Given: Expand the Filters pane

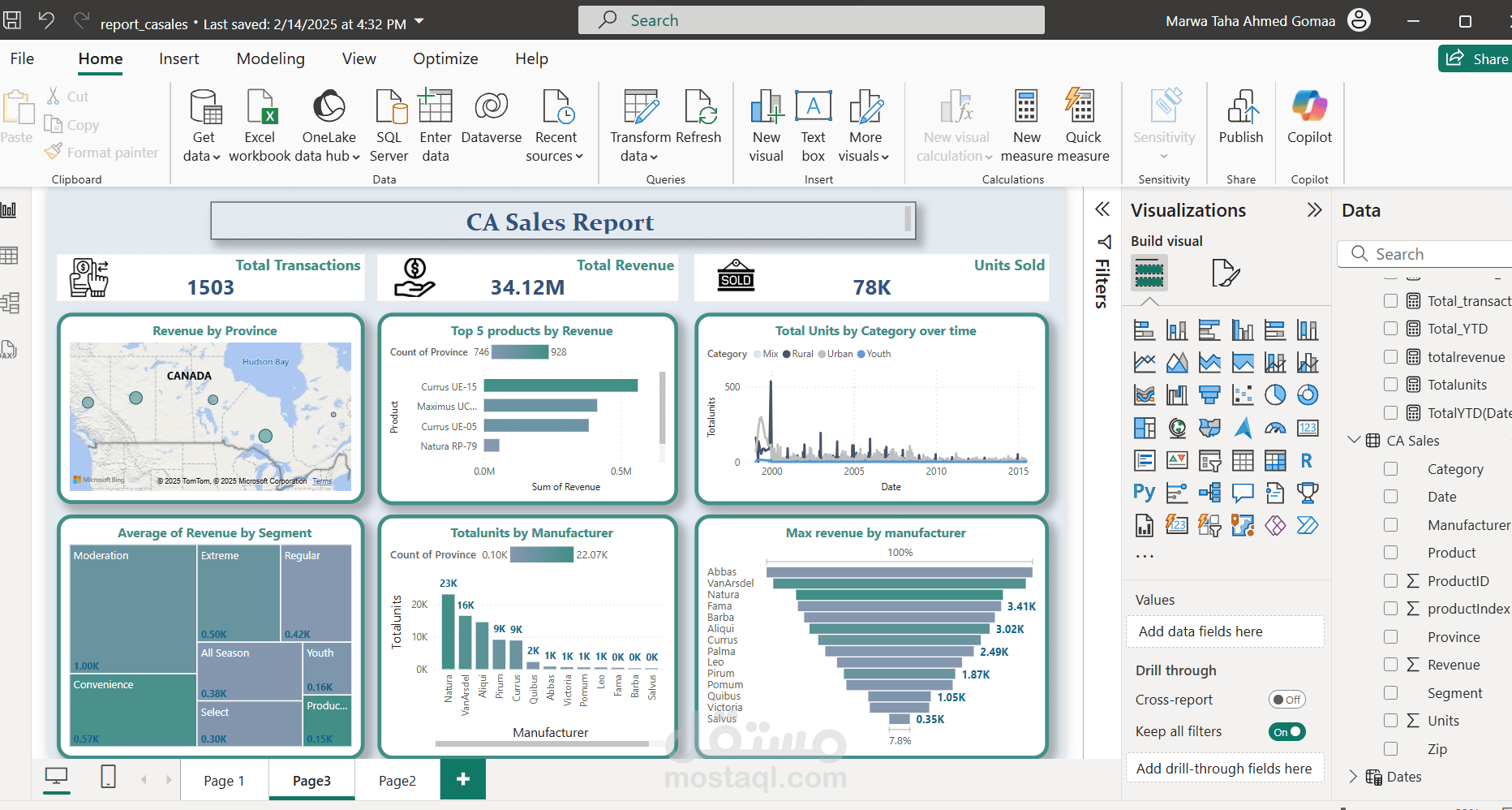Looking at the screenshot, I should click(1102, 209).
